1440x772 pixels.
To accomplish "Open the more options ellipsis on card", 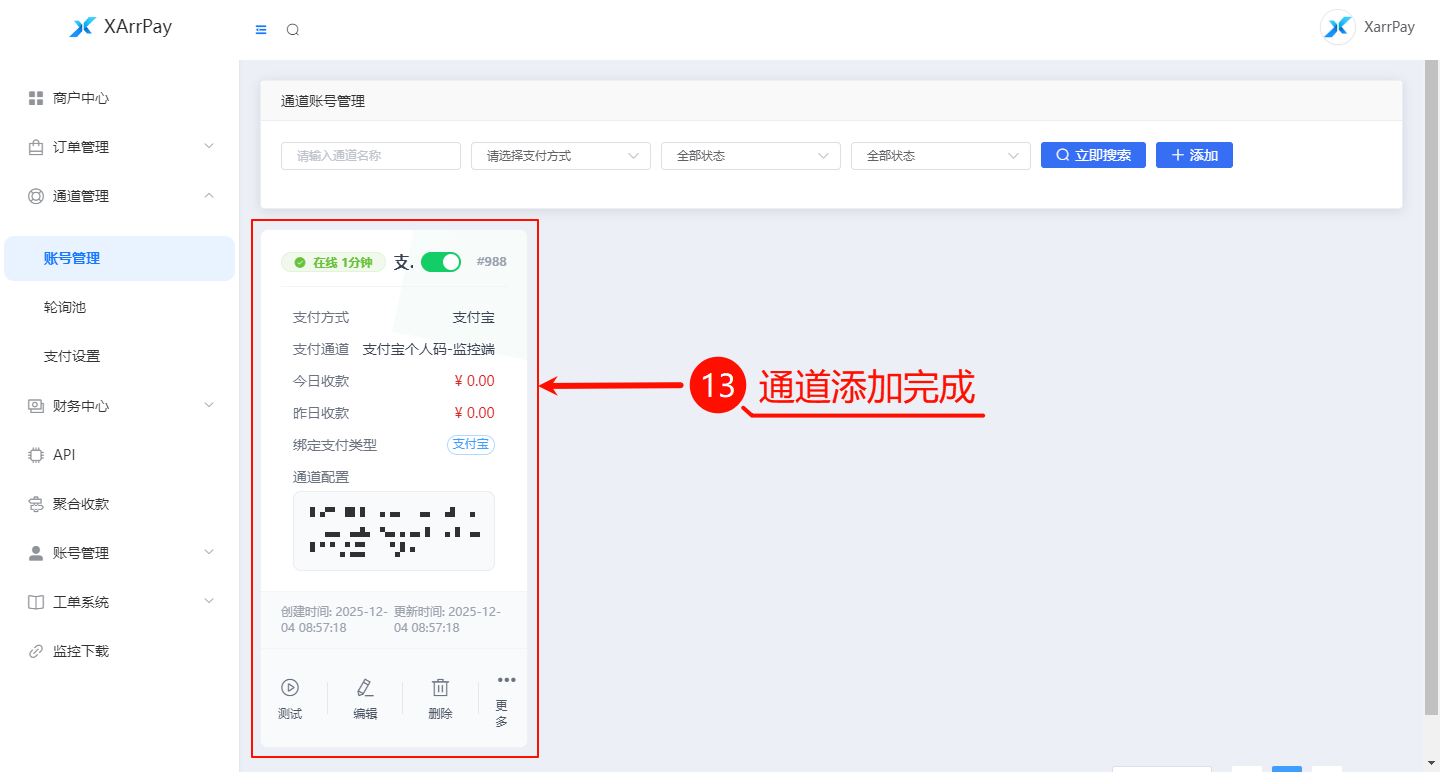I will point(506,681).
